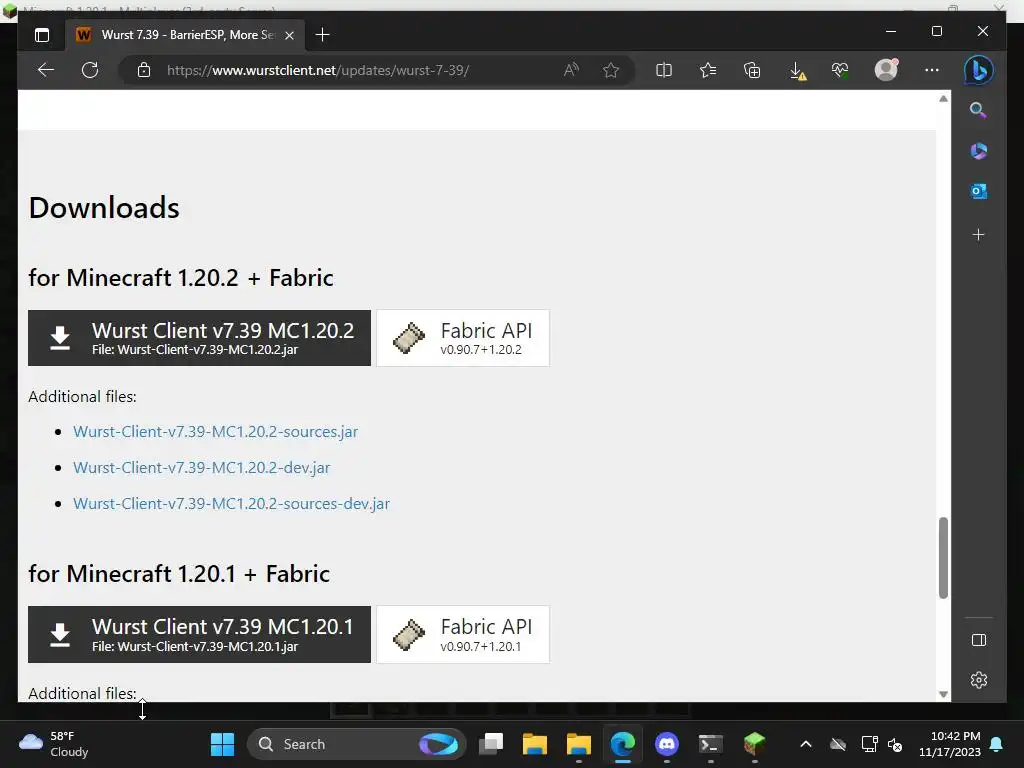Close the Wurst 7.39 browser tab
1024x768 pixels.
point(289,35)
